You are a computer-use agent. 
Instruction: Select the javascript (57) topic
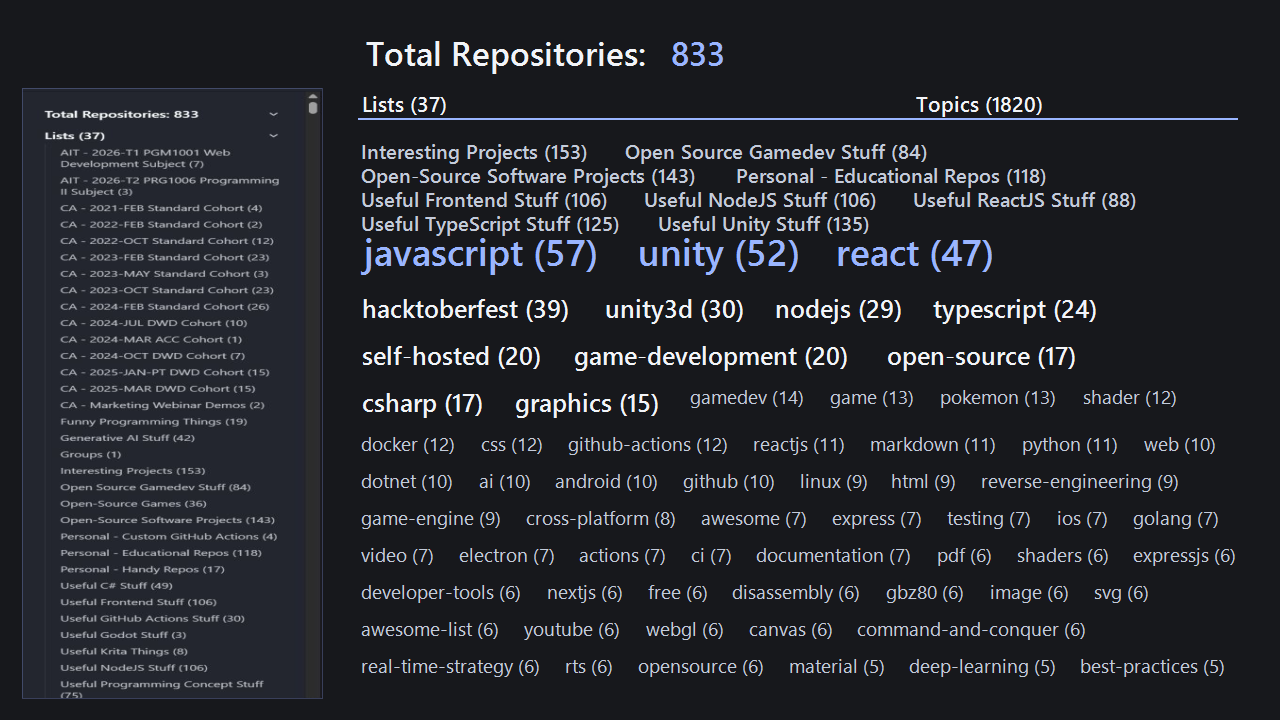tap(480, 254)
